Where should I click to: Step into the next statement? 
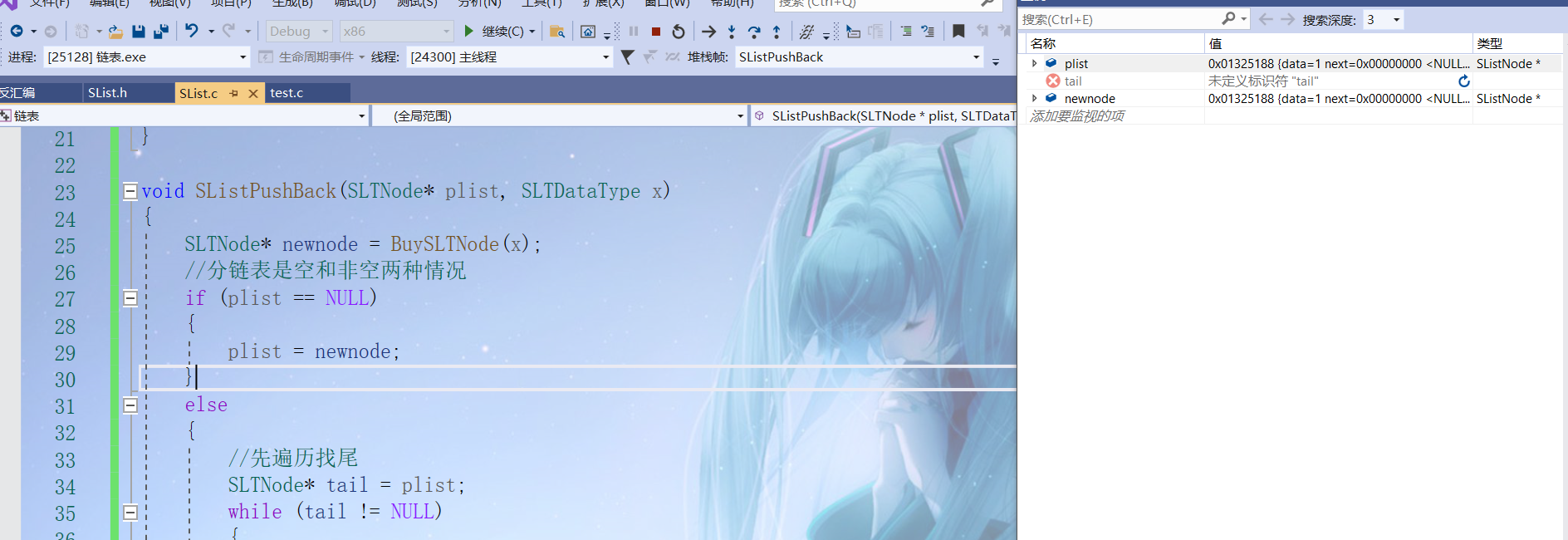tap(732, 32)
